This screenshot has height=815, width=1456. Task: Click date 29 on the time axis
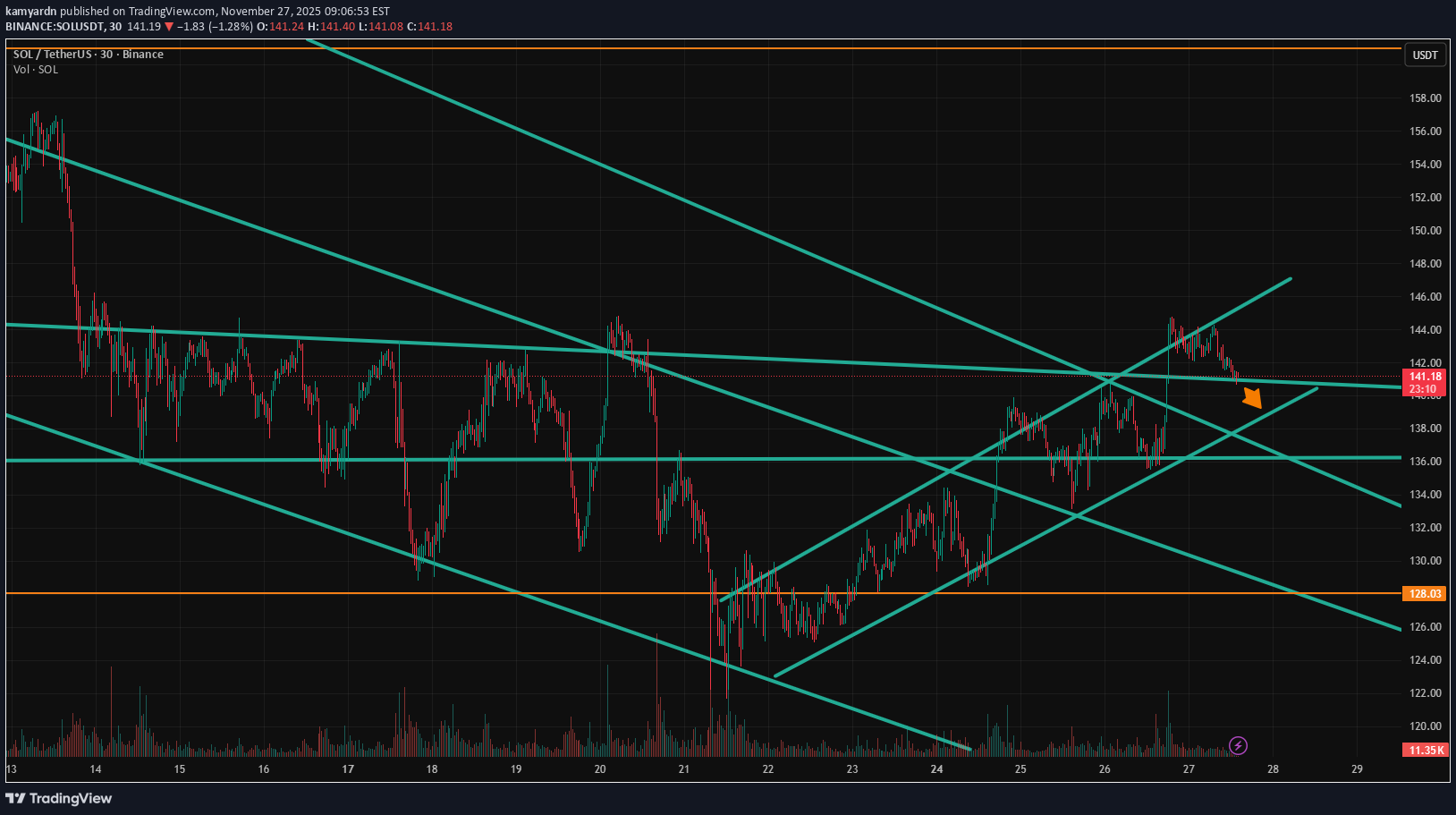pos(1357,769)
